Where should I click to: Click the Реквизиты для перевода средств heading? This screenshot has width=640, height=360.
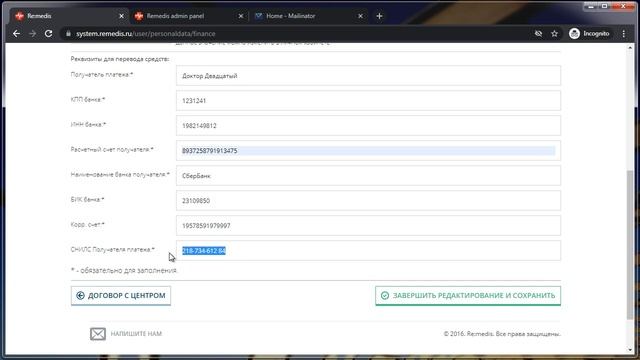point(120,59)
